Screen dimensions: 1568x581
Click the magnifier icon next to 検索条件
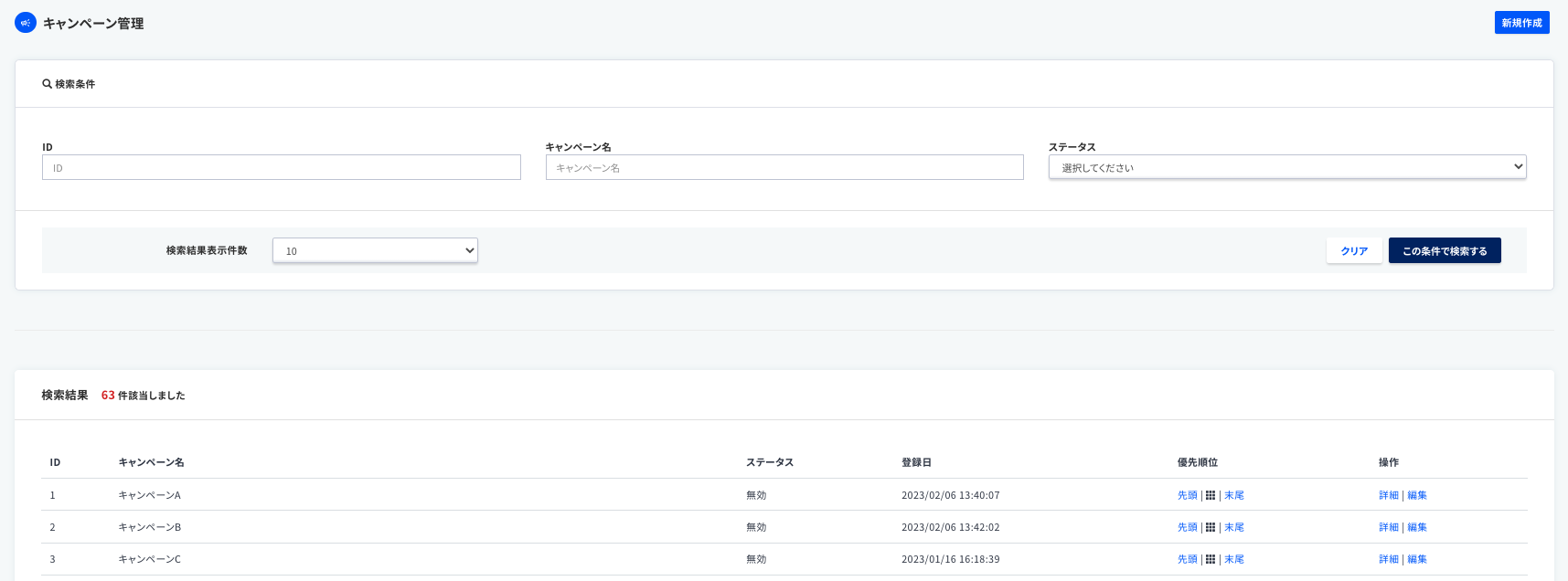(x=48, y=84)
